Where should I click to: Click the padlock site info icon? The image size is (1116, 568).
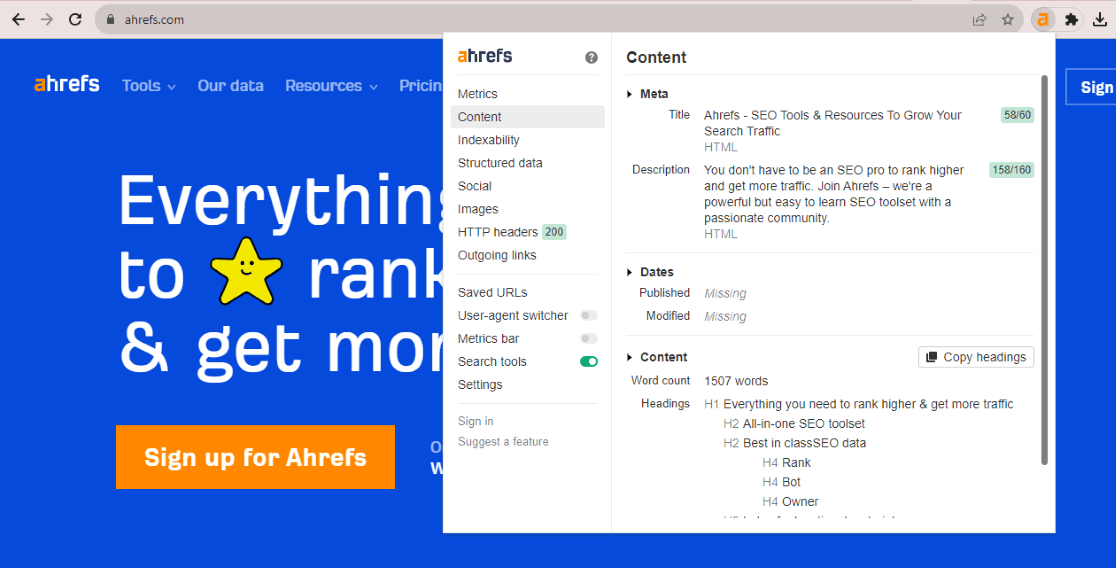[110, 20]
